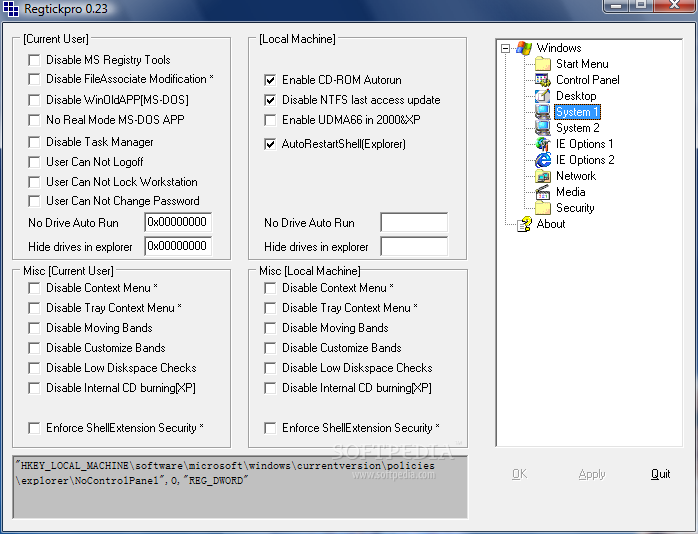
Task: Check Local Machine Disable Context Menu
Action: [x=270, y=288]
